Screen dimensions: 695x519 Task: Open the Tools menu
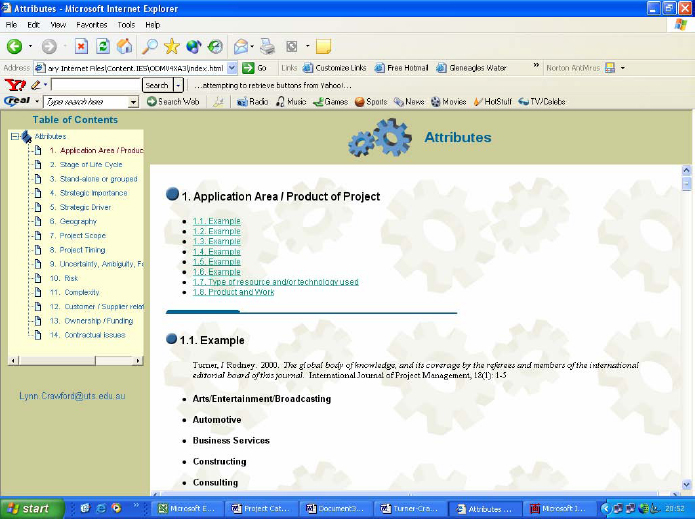(x=126, y=25)
